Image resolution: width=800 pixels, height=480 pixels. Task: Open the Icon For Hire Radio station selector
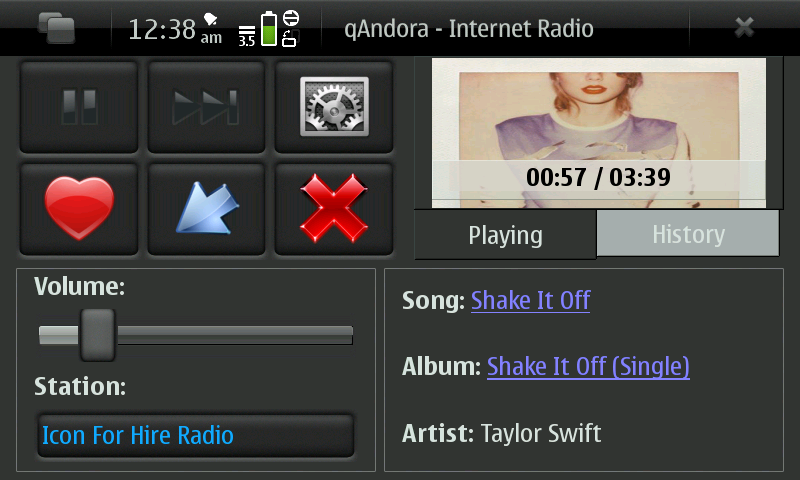(196, 436)
